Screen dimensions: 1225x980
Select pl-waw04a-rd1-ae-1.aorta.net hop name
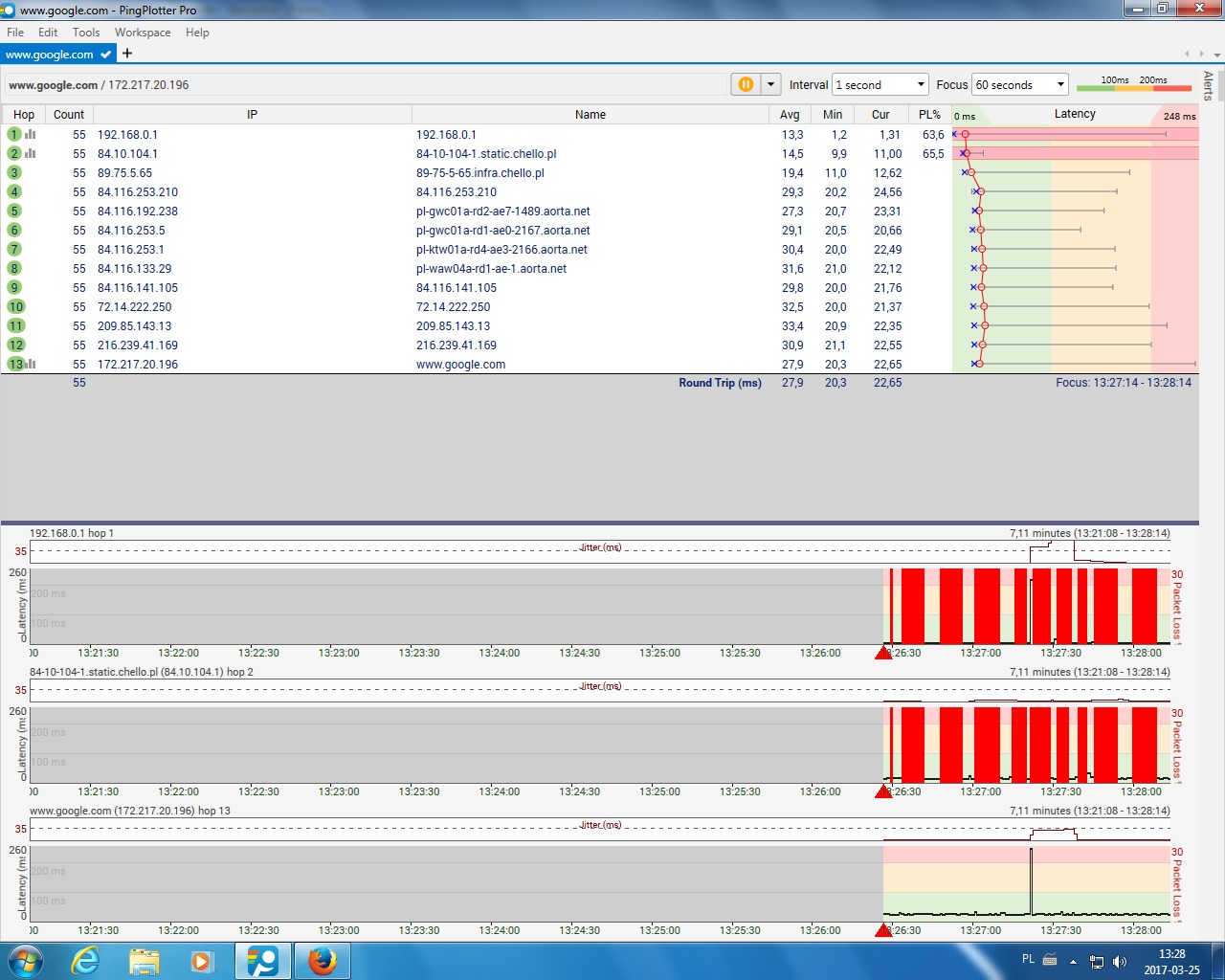click(491, 269)
